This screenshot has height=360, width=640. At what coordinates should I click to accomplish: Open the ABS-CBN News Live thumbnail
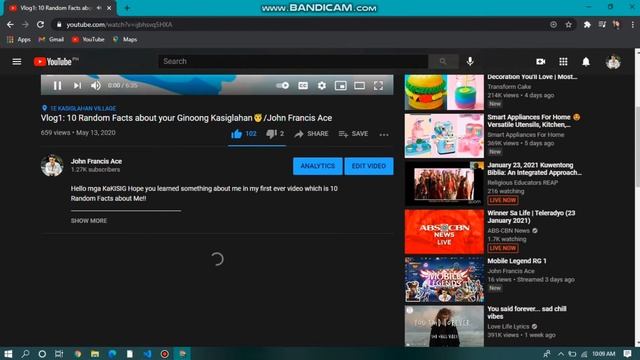click(x=444, y=232)
